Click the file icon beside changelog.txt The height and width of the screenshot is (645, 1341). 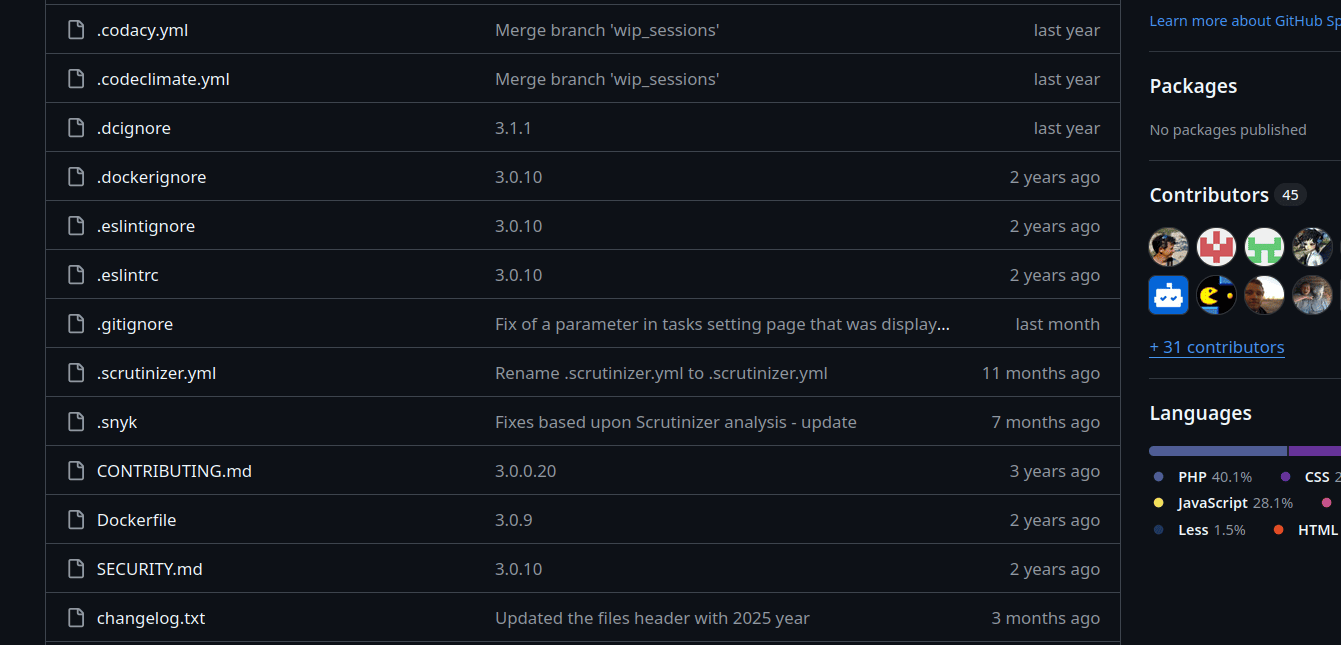[x=76, y=618]
